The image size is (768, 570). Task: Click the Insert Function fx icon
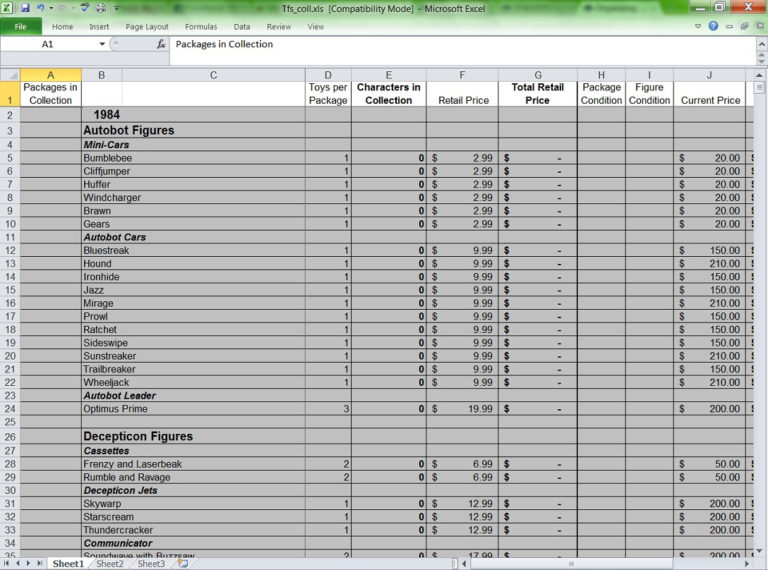click(x=161, y=44)
